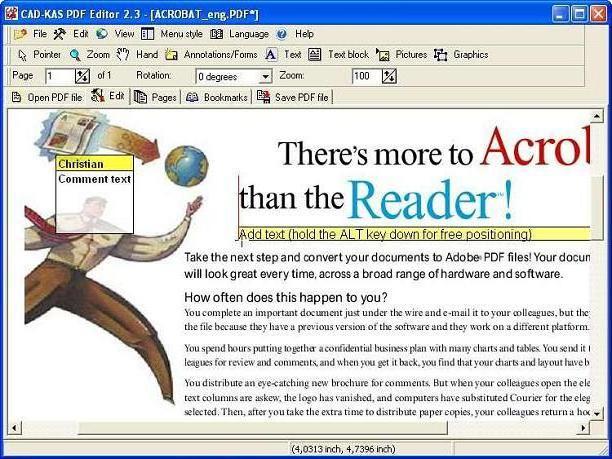612x459 pixels.
Task: Switch to the Save PDF file tab
Action: 293,97
